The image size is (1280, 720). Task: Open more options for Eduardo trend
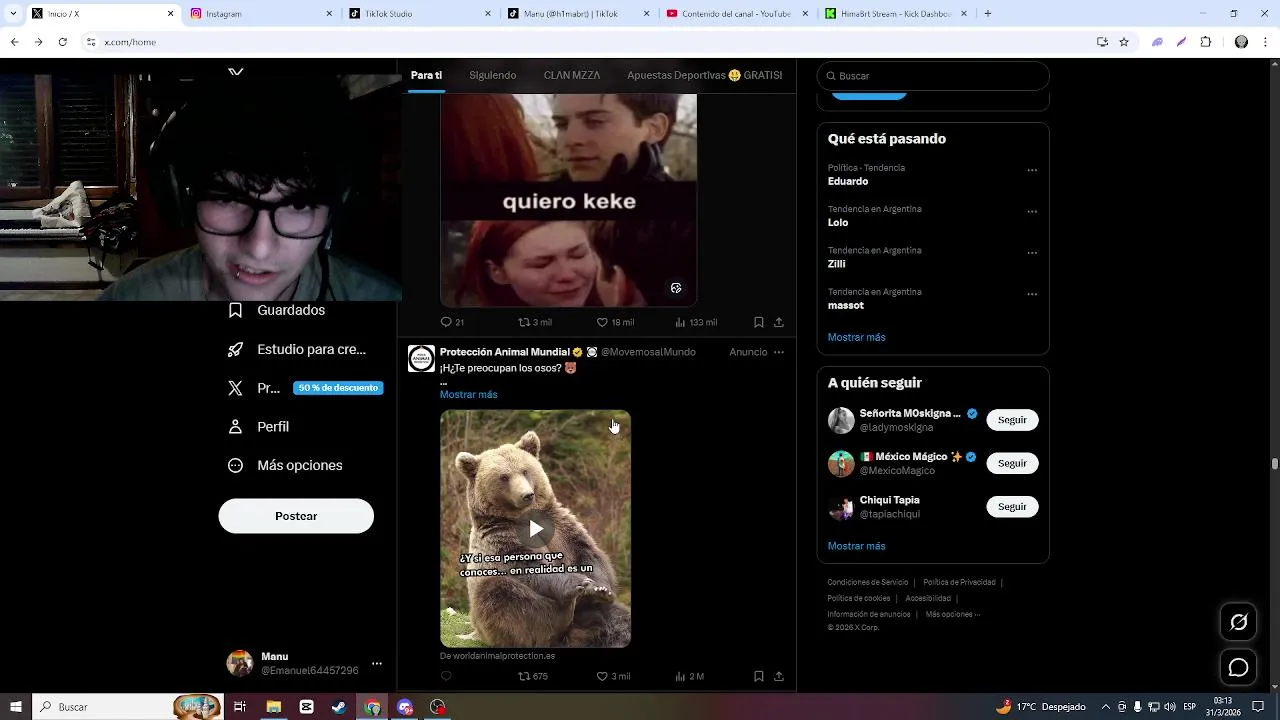[1032, 170]
